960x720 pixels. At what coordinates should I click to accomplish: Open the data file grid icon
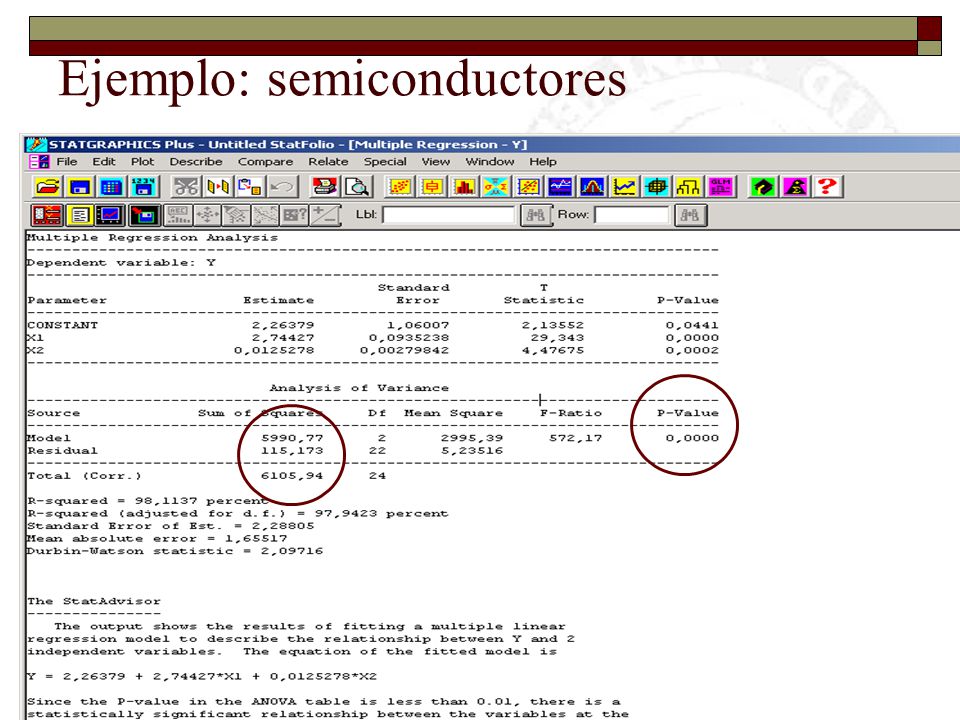111,186
